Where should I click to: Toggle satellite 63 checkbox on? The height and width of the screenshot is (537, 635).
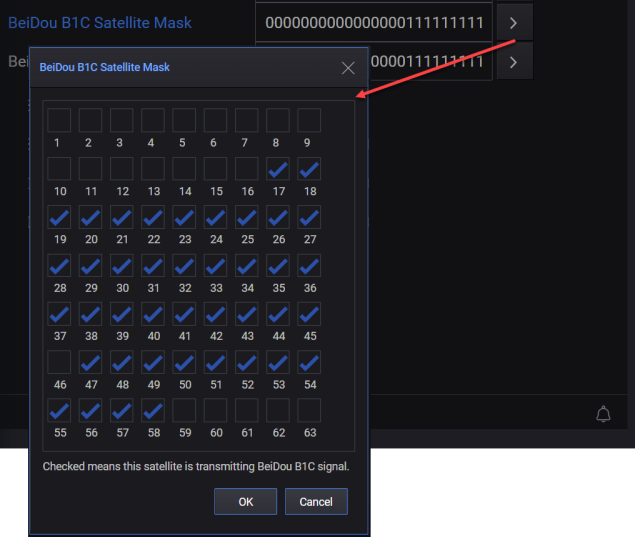(x=310, y=410)
